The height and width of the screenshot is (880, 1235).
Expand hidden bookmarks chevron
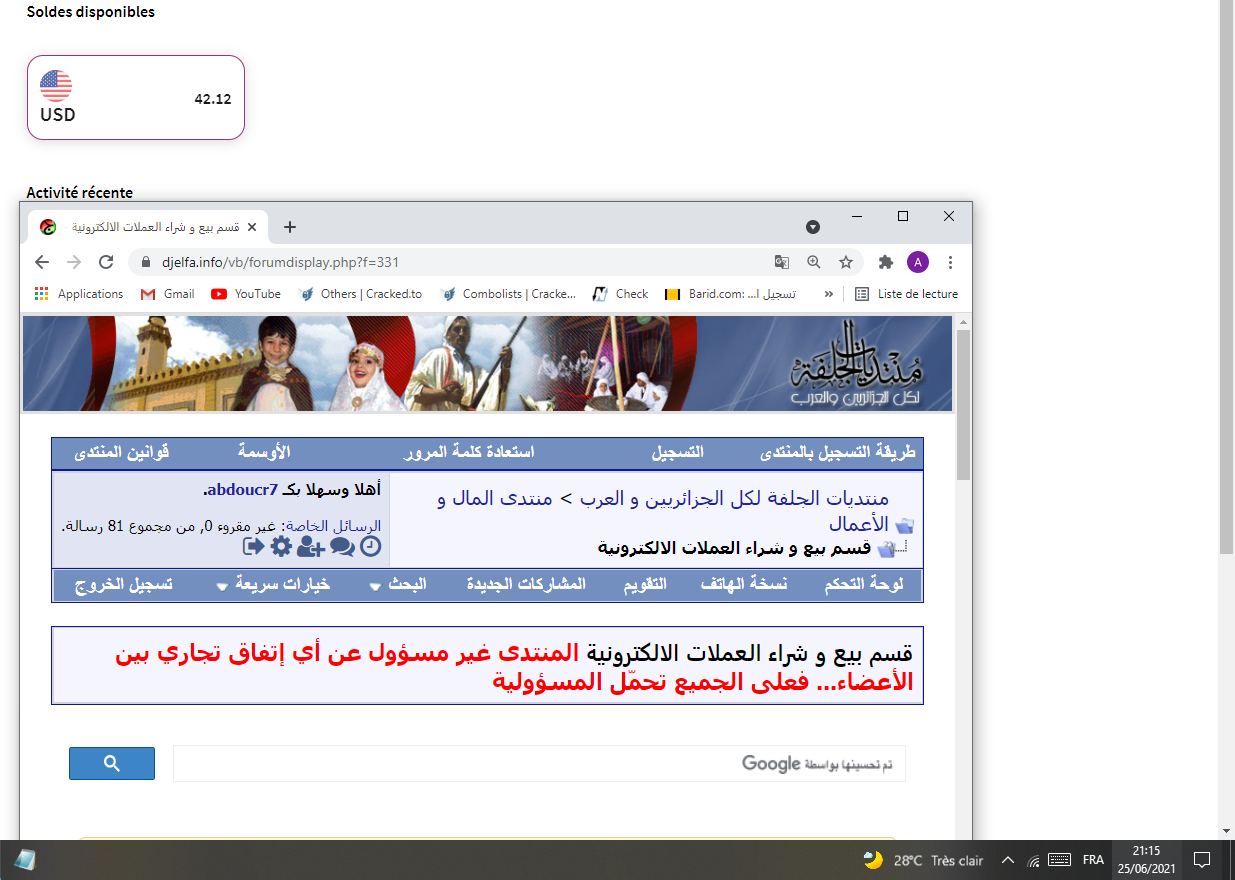(x=828, y=294)
